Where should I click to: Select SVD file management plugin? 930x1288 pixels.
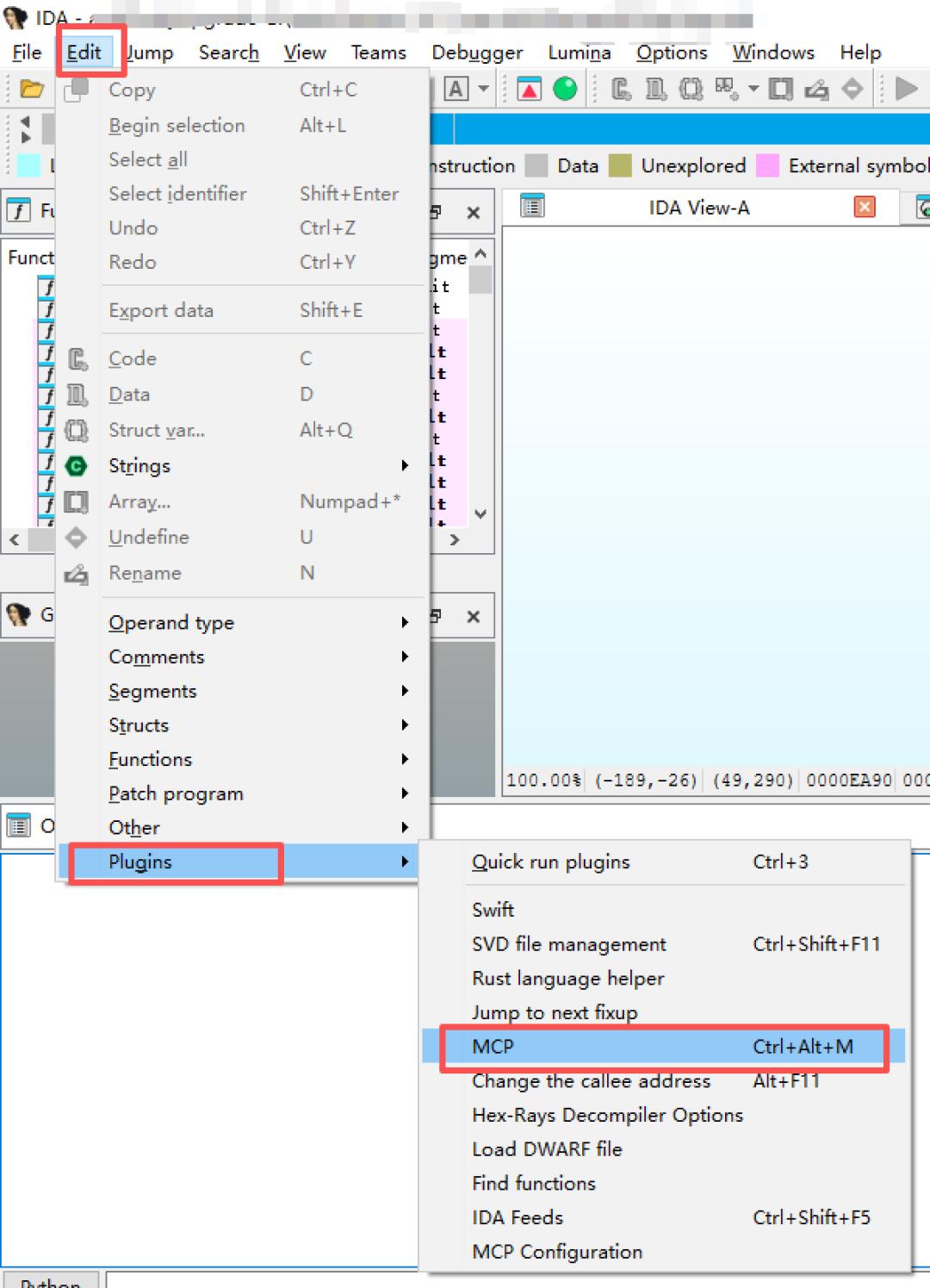pos(663,944)
